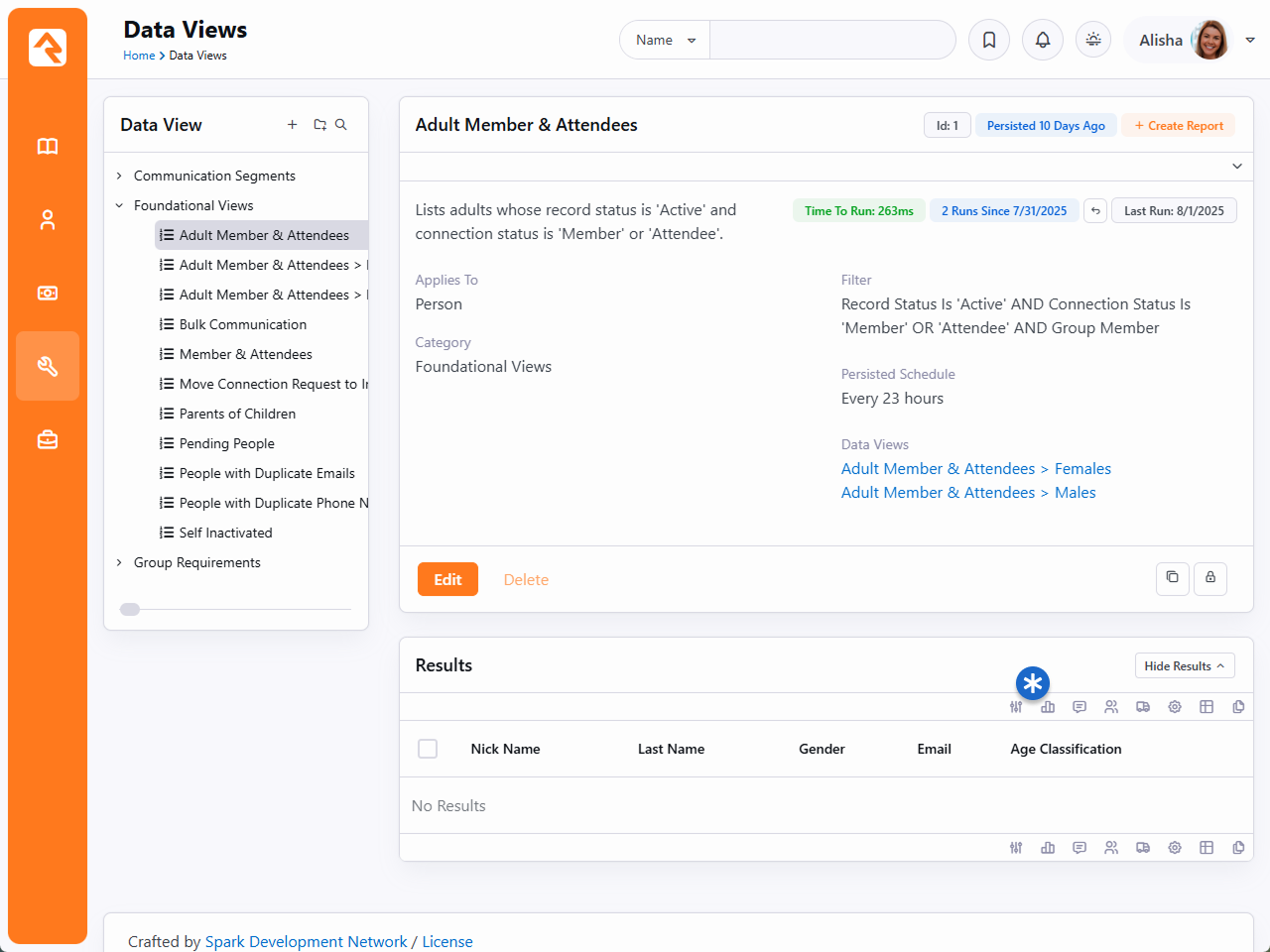Toggle the select-all checkbox in results header
This screenshot has height=952, width=1270.
(428, 749)
